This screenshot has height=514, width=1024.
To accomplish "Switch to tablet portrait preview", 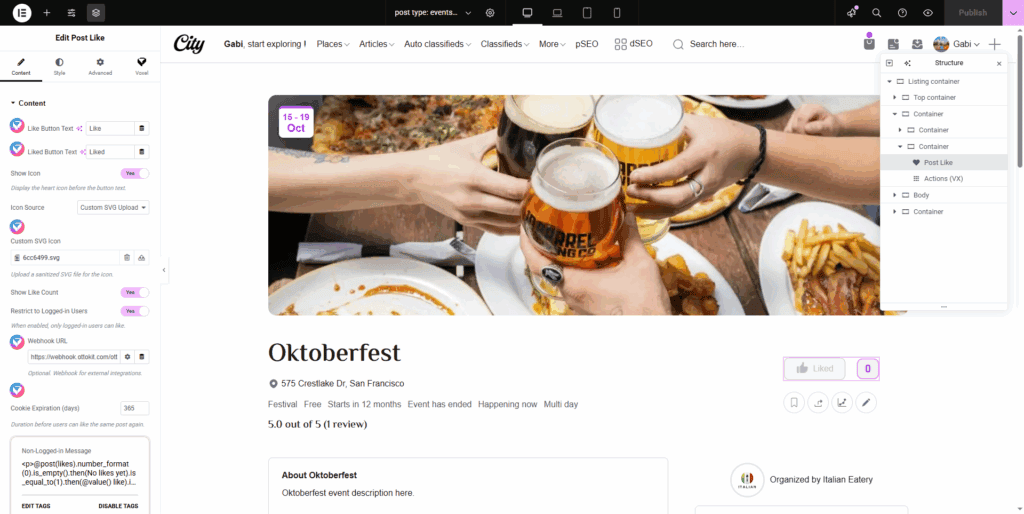I will (587, 12).
